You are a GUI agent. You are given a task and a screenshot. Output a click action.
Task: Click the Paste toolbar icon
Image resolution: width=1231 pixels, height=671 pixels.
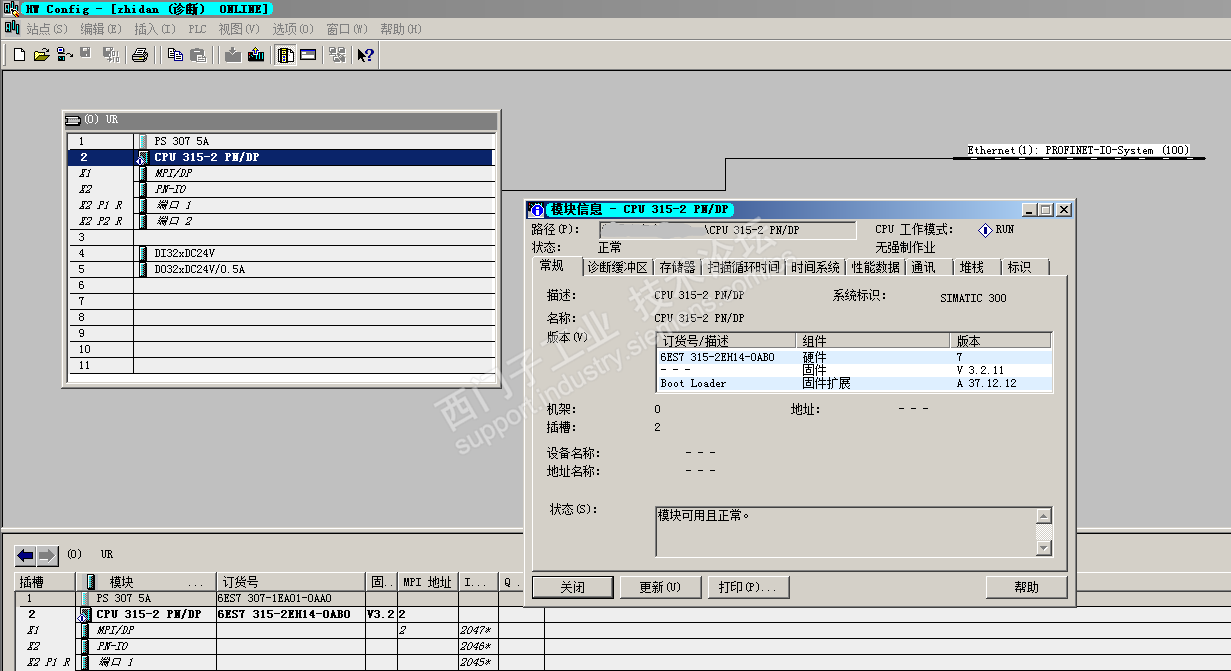[x=197, y=55]
